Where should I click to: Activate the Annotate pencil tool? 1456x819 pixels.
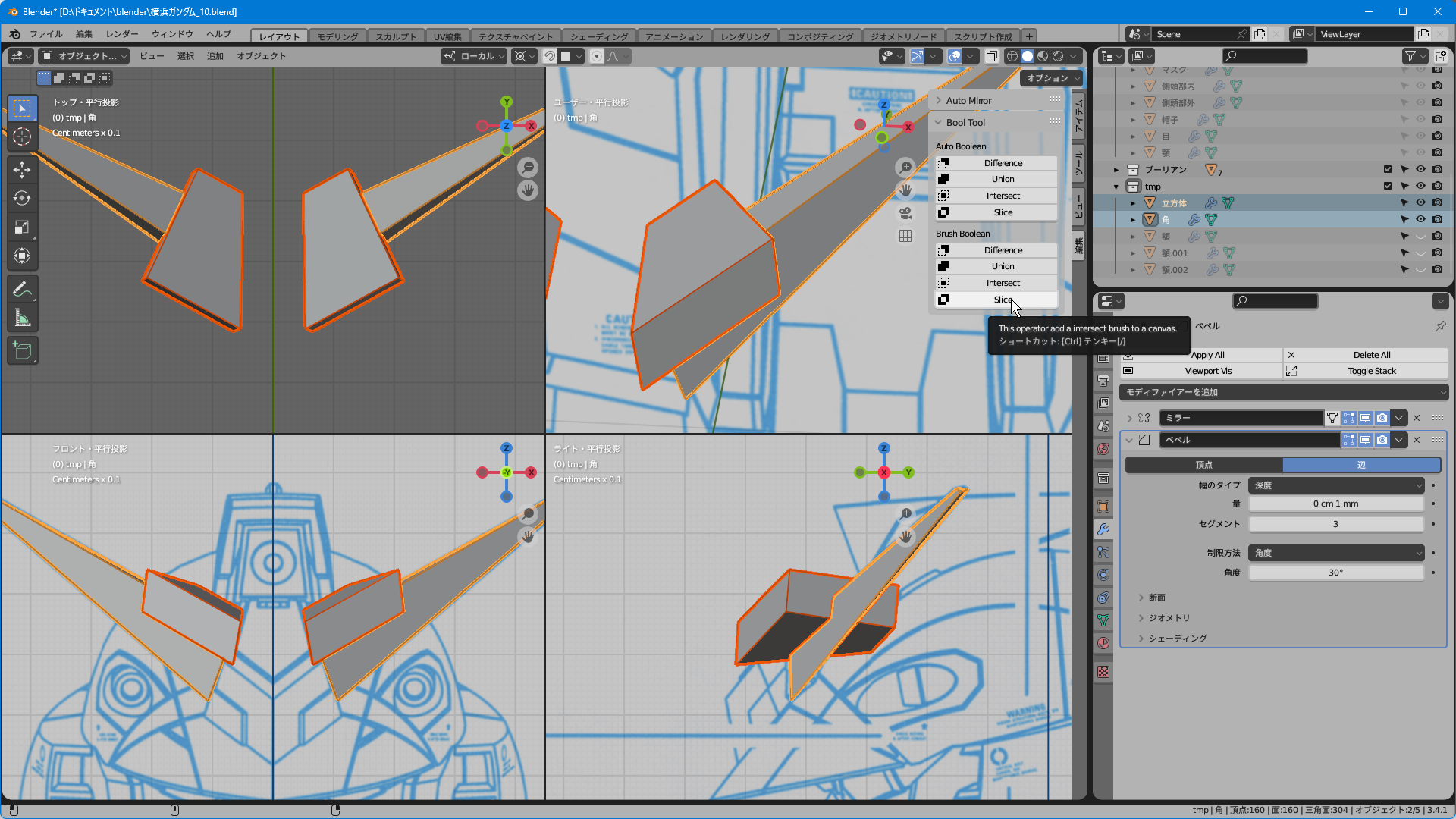[x=22, y=289]
